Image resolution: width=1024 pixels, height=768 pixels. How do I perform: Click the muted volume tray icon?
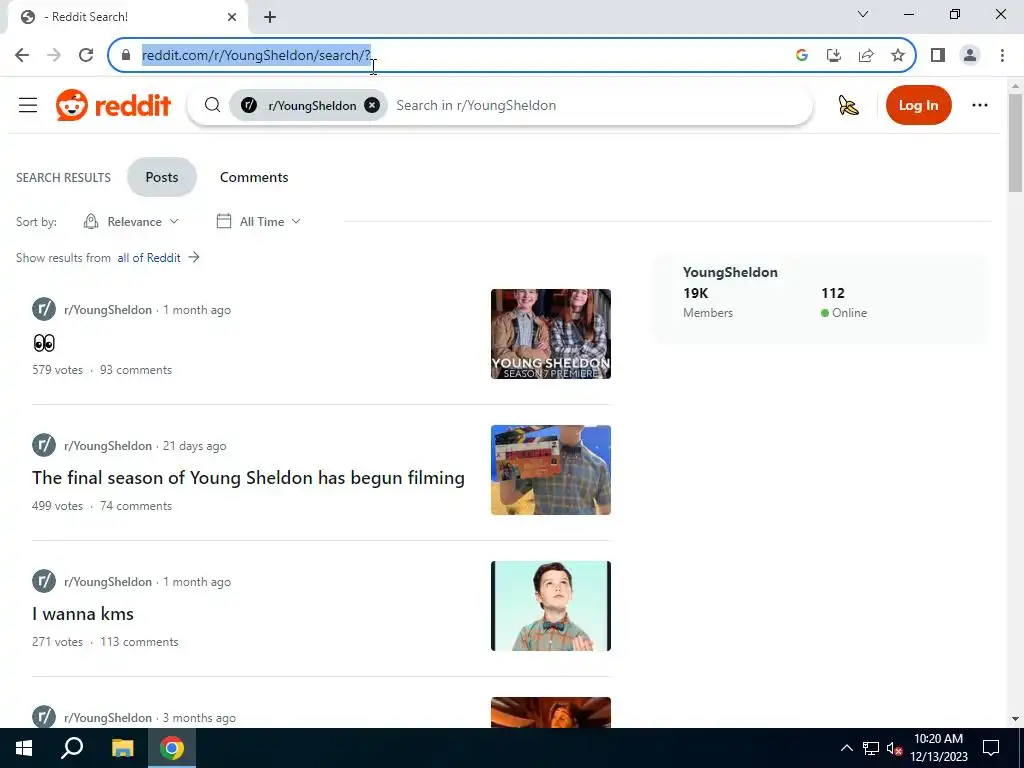894,748
